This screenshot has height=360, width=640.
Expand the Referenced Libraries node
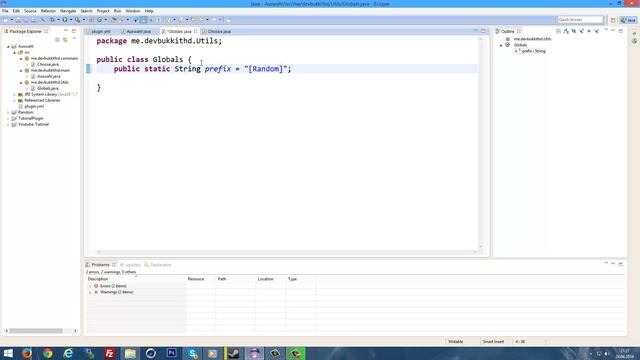coord(15,100)
